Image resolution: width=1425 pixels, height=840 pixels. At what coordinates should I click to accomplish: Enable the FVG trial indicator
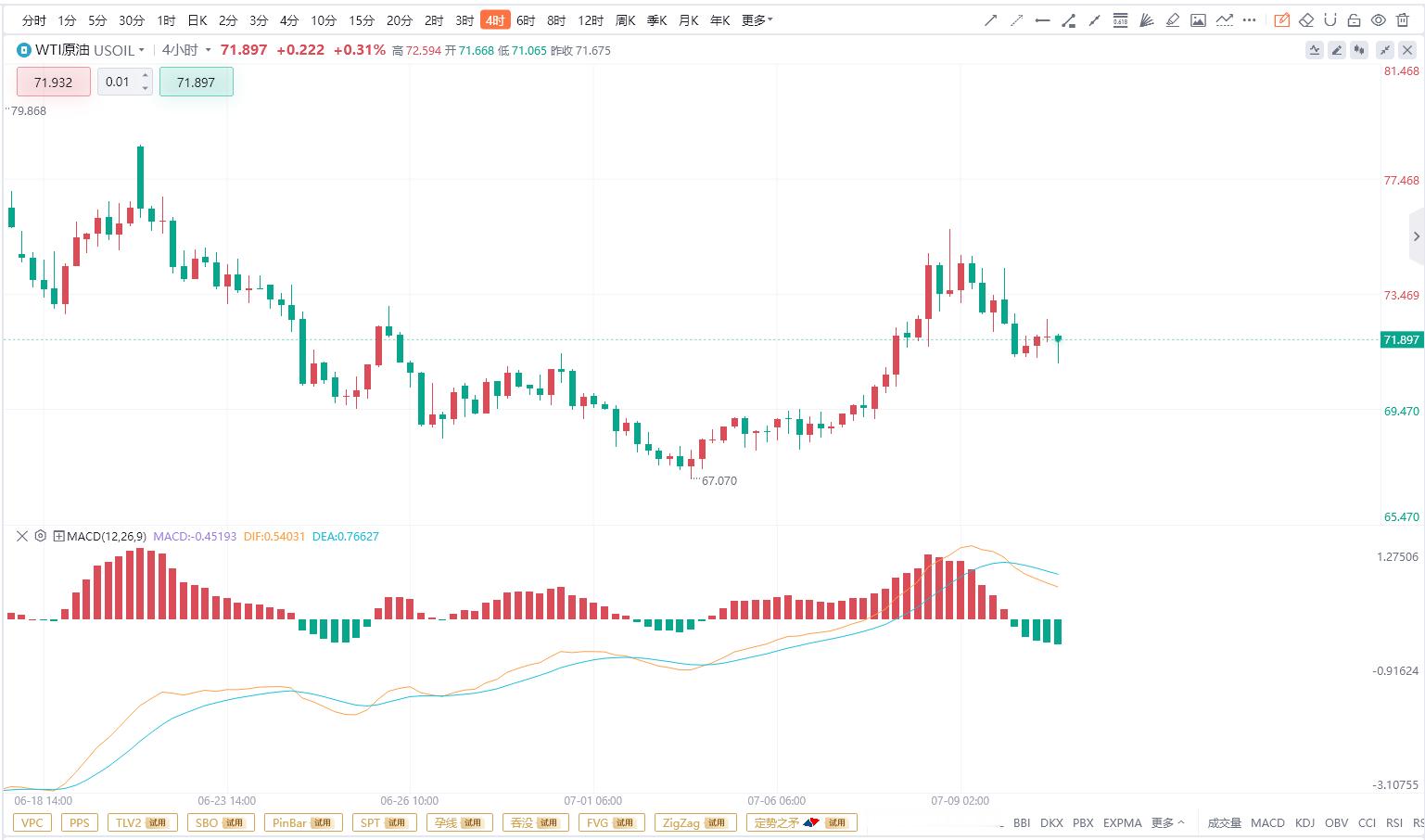[611, 822]
